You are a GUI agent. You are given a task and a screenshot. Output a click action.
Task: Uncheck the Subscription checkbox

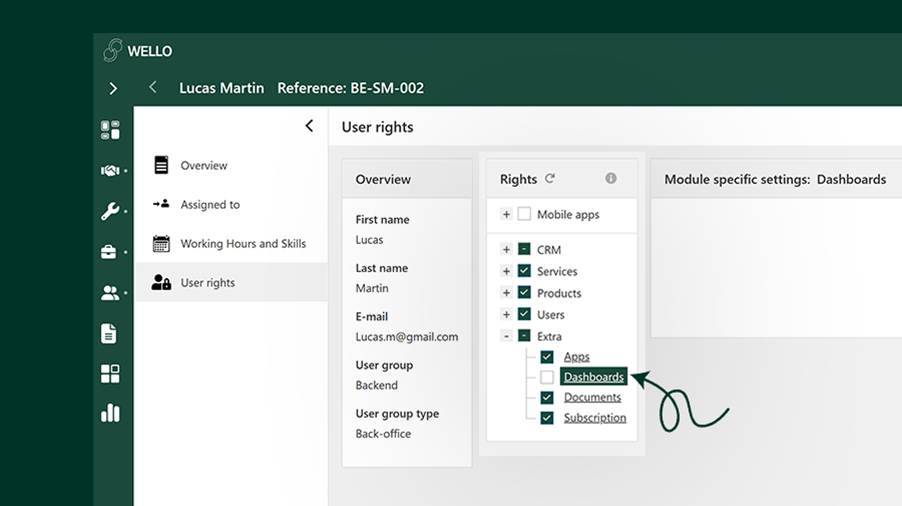click(x=547, y=418)
